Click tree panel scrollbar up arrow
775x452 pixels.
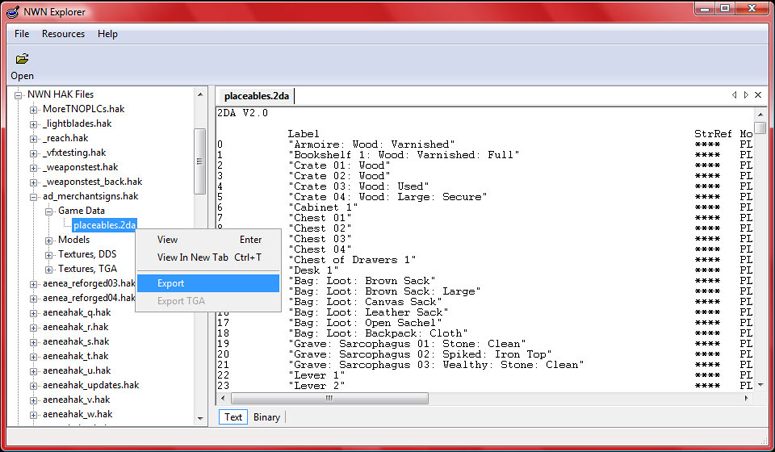[x=200, y=94]
